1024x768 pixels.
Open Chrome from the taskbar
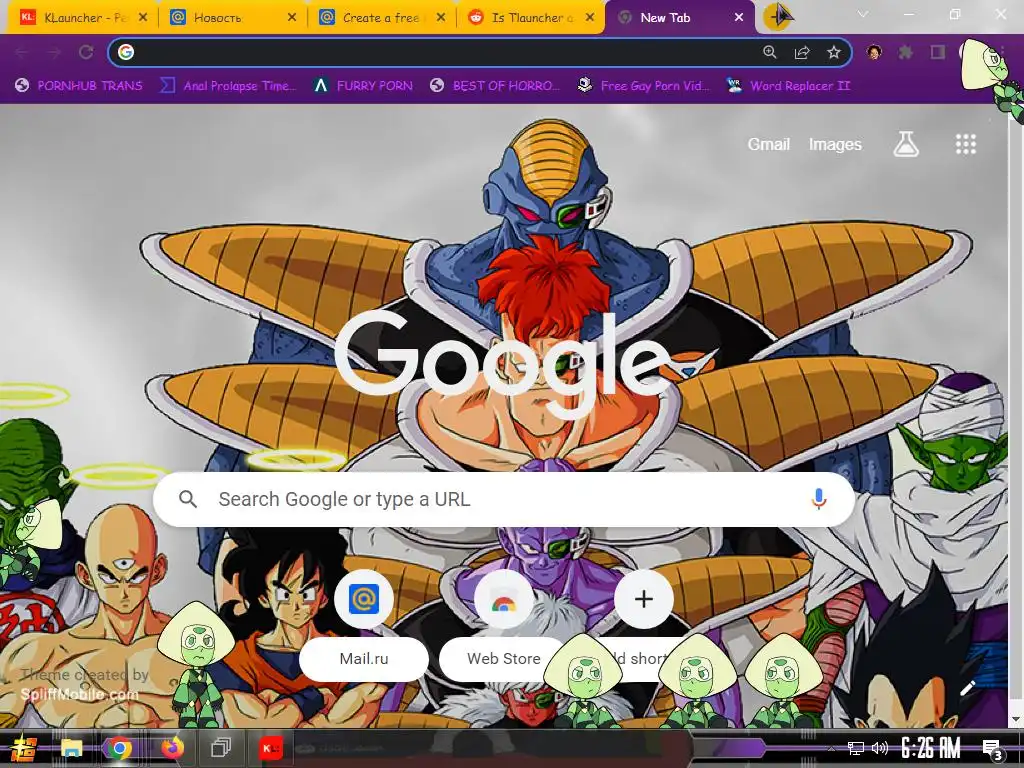click(x=120, y=748)
